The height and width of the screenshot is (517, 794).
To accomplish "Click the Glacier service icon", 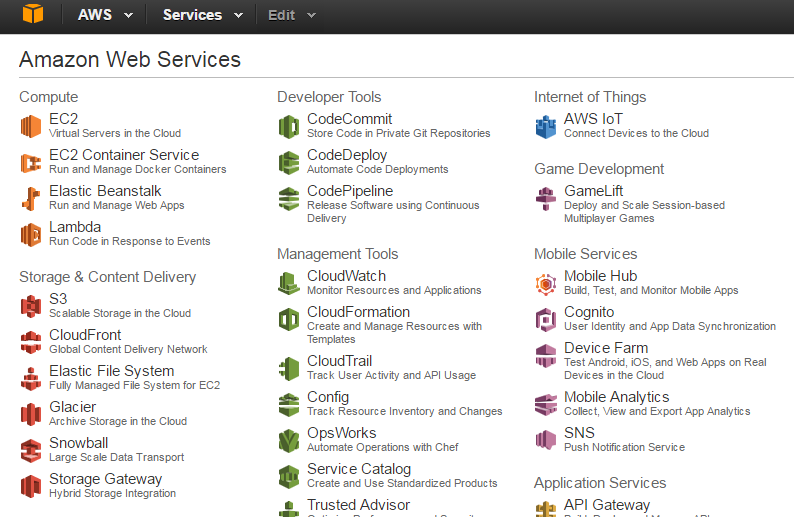I will coord(31,414).
